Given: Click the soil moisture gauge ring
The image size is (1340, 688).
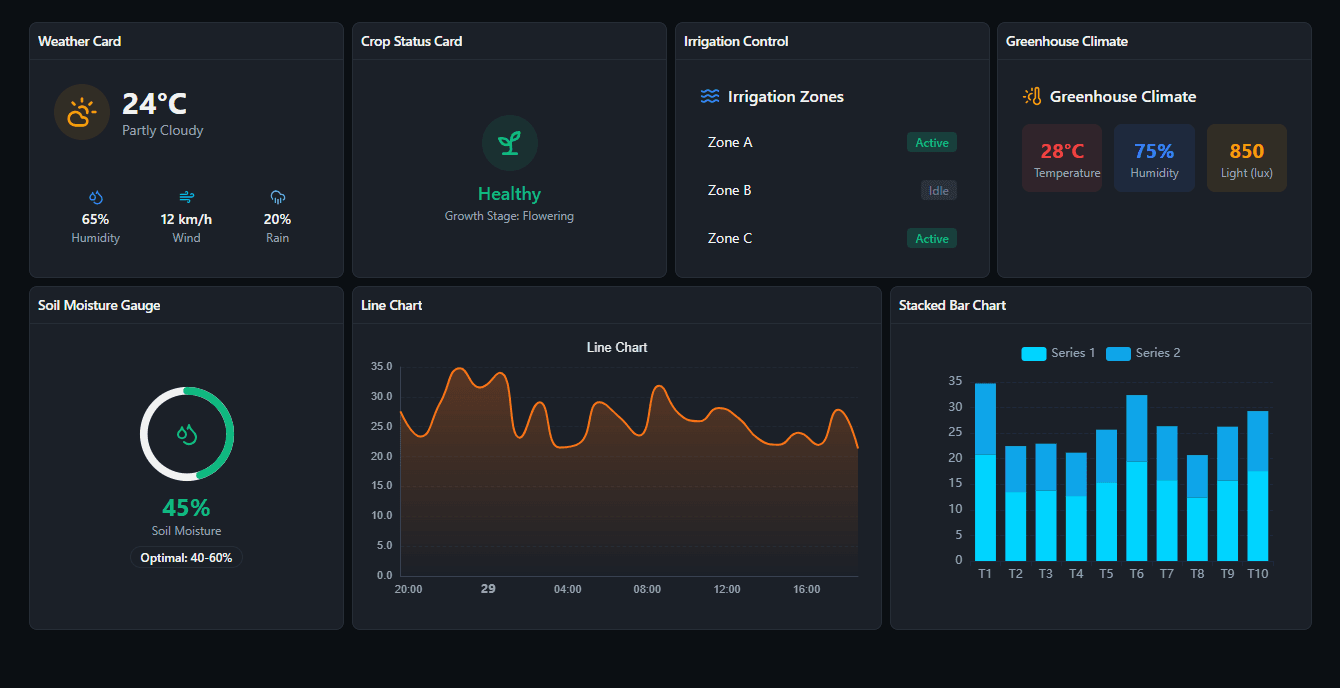Looking at the screenshot, I should [x=186, y=387].
